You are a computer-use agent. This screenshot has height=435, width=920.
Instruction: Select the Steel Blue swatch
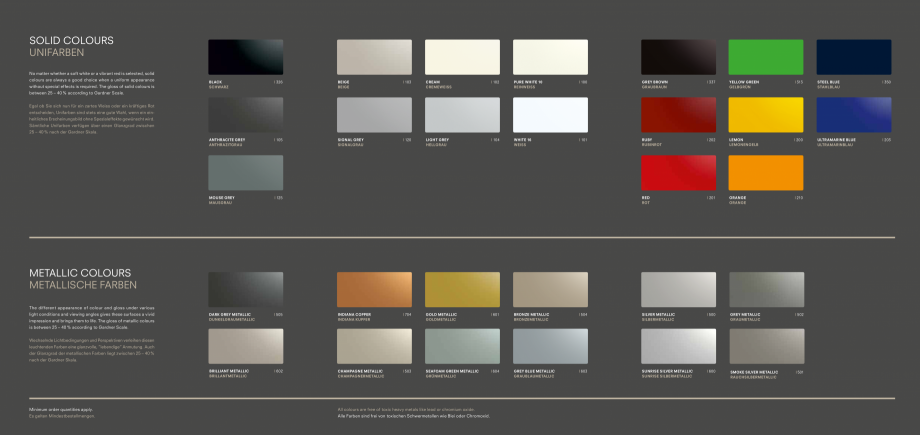point(853,57)
